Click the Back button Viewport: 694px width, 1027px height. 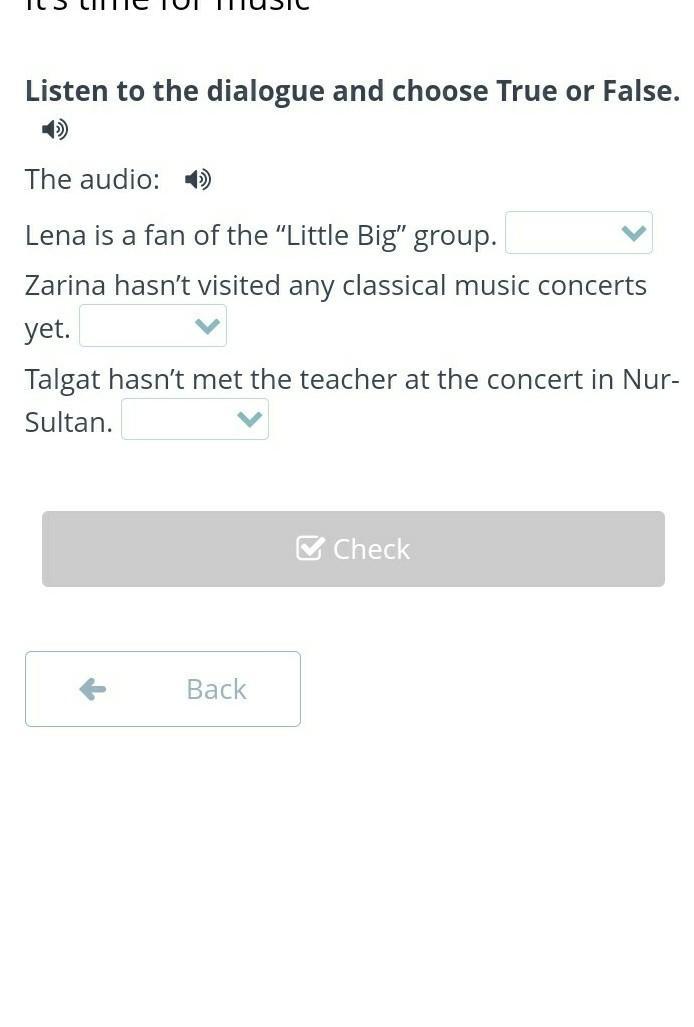point(163,689)
